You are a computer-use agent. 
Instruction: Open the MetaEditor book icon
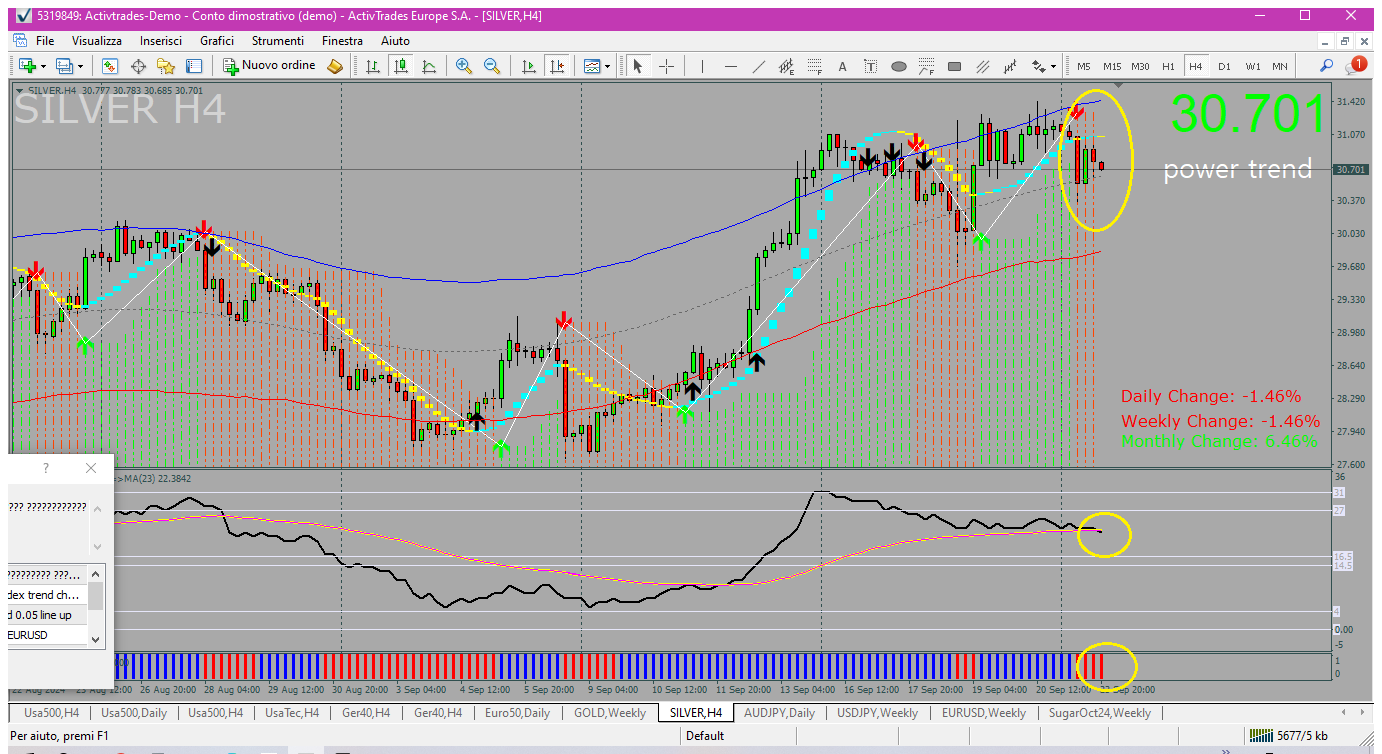click(x=336, y=66)
